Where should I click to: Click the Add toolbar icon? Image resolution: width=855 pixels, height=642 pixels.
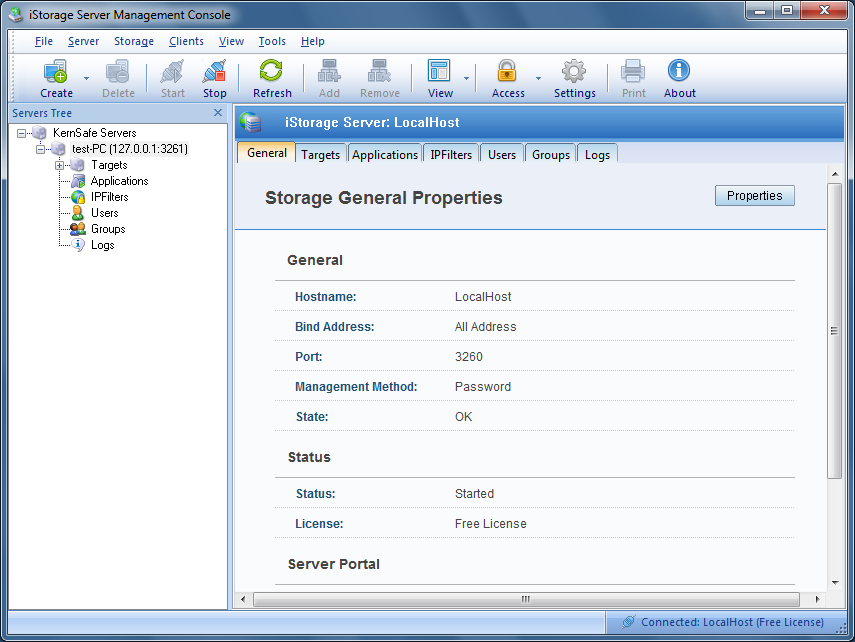click(329, 71)
